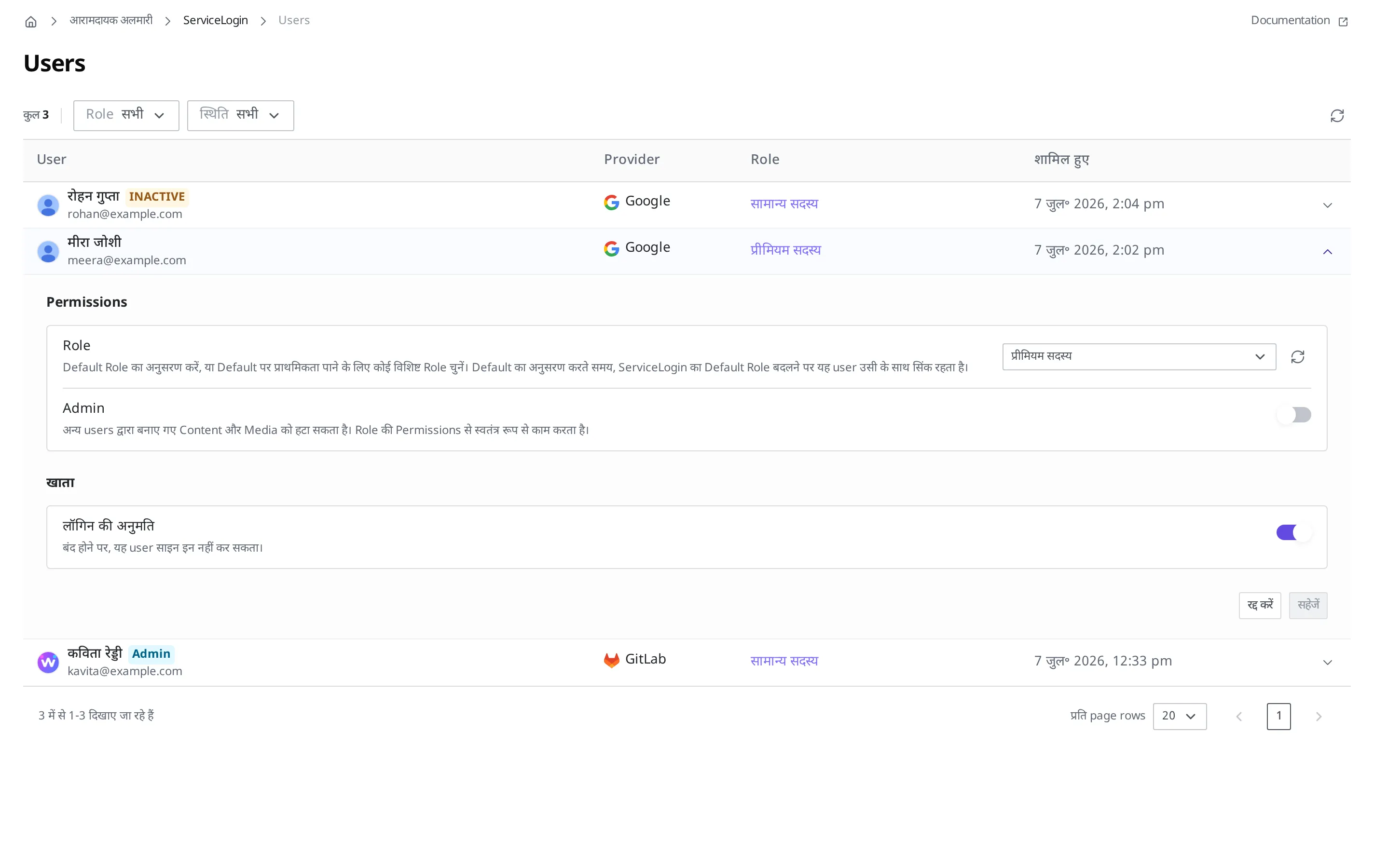This screenshot has width=1374, height=868.
Task: Open the Documentation external link icon
Action: (1343, 21)
